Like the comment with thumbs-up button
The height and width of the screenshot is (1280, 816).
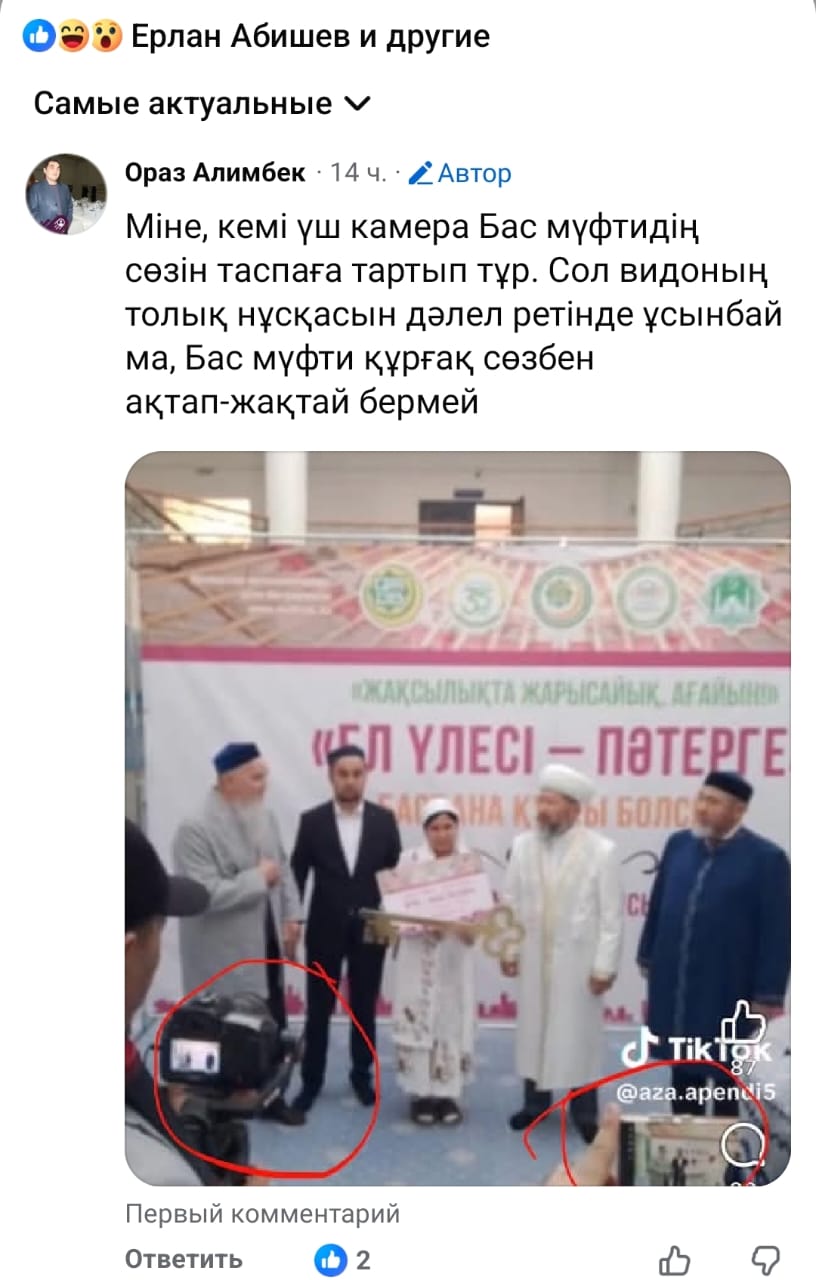(676, 1260)
